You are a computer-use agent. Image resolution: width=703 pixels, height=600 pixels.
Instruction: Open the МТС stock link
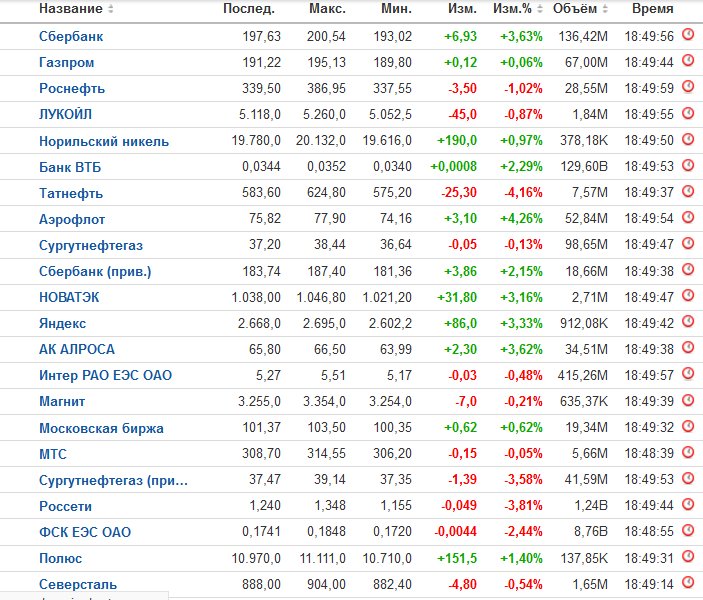(x=52, y=454)
